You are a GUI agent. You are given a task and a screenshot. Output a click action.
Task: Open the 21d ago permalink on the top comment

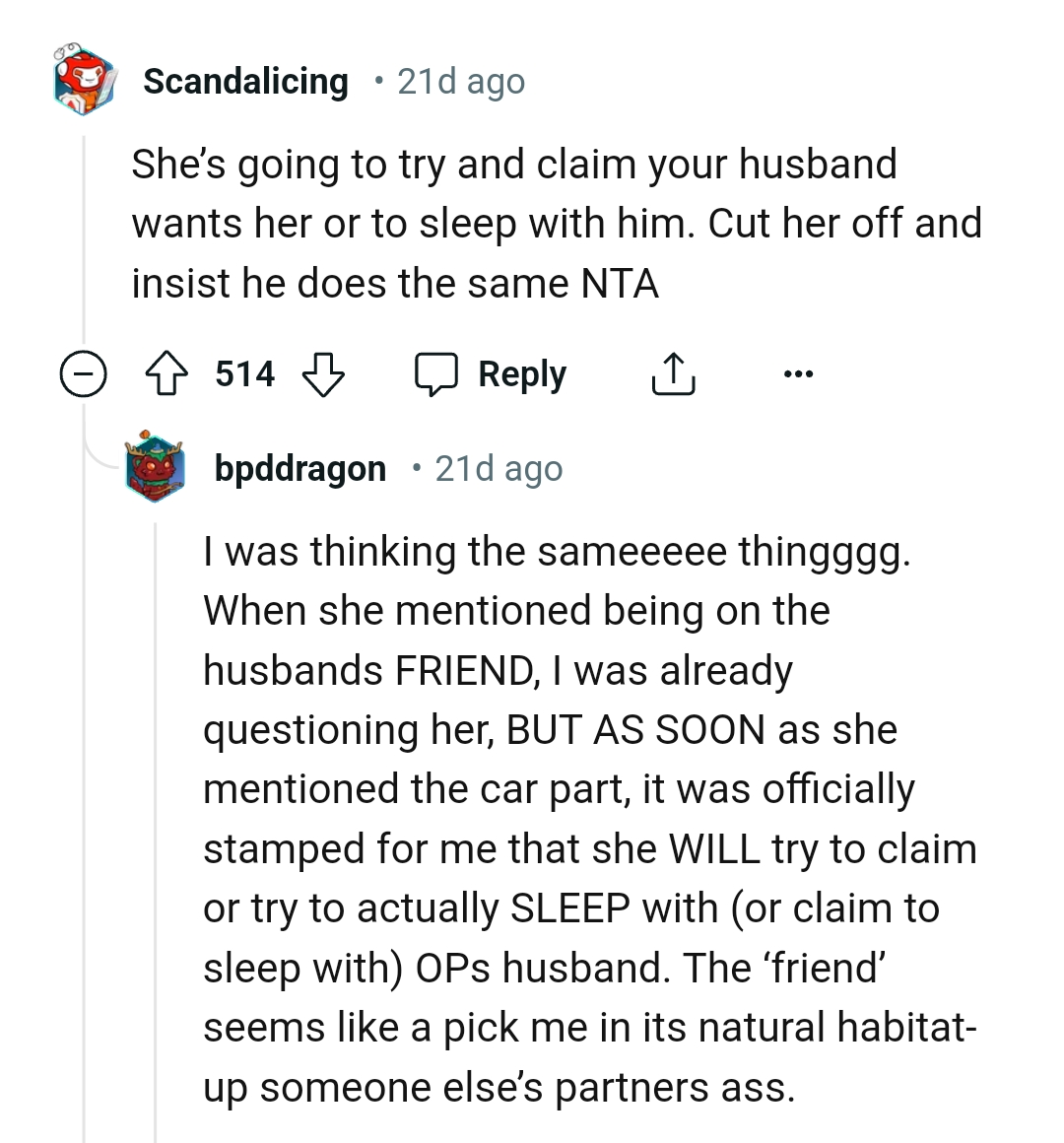pyautogui.click(x=459, y=81)
